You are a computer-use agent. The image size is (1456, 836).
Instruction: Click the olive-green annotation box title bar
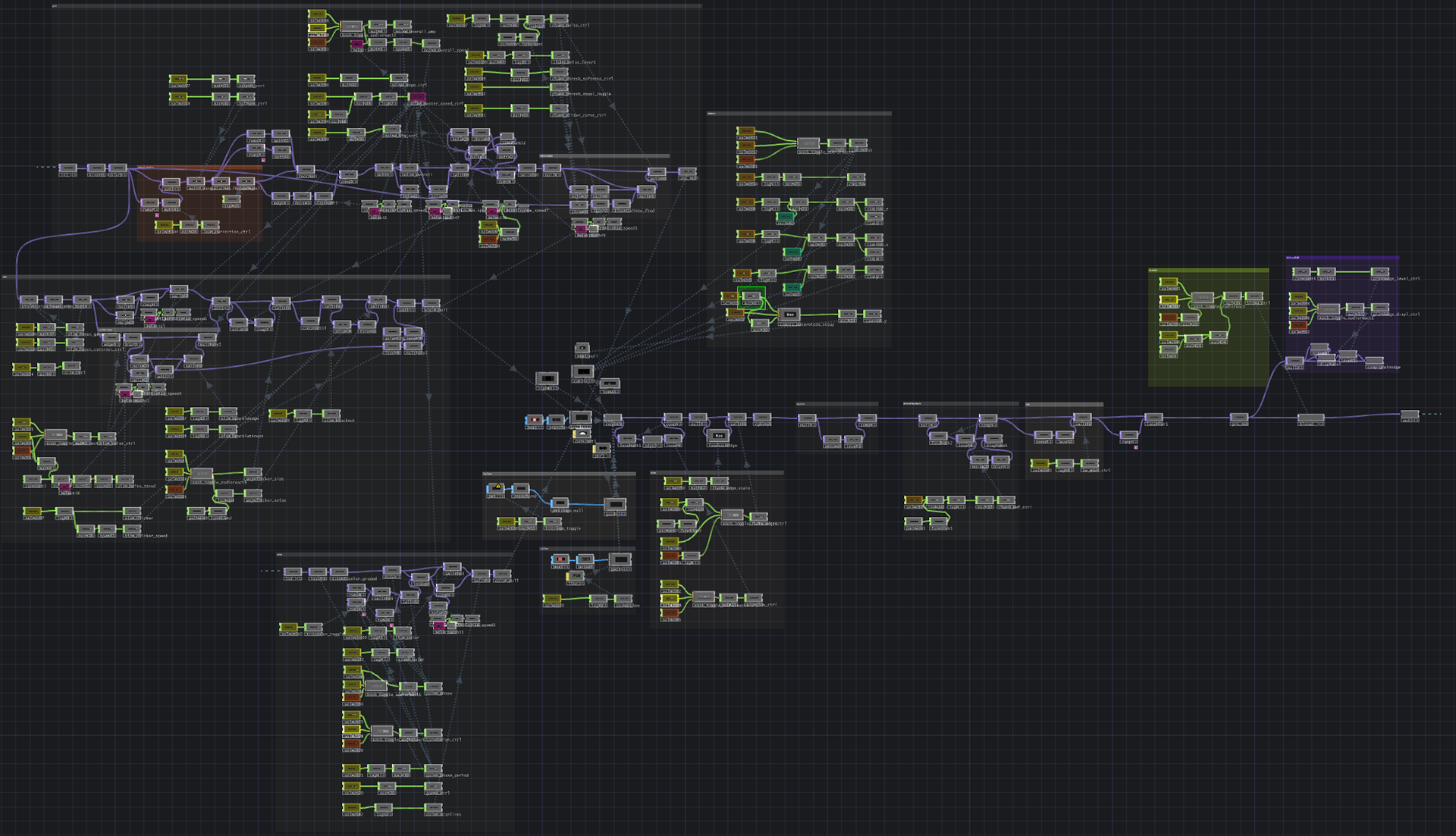pyautogui.click(x=1207, y=270)
